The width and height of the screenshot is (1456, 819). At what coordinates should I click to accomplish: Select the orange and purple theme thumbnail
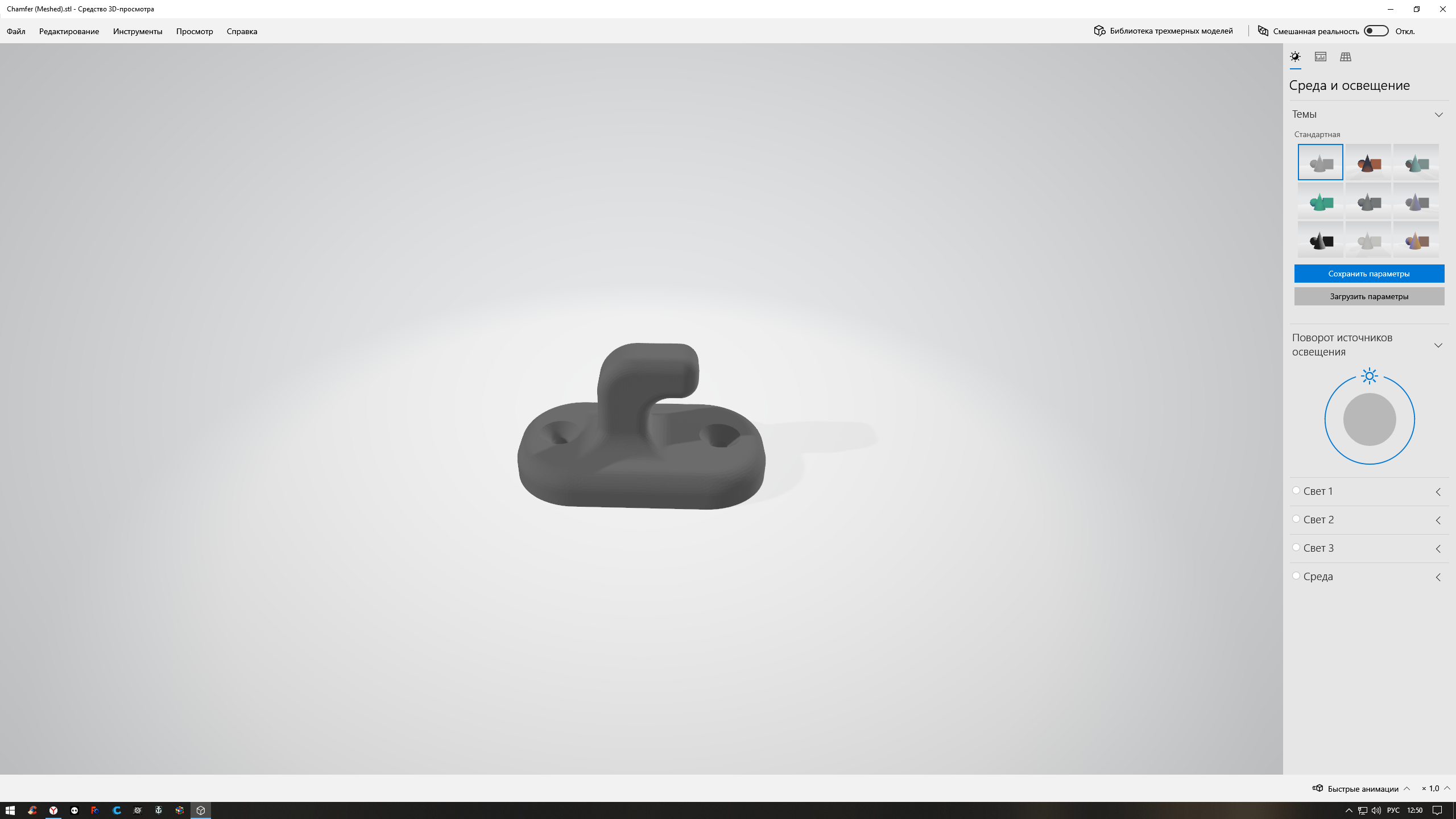tap(1416, 239)
